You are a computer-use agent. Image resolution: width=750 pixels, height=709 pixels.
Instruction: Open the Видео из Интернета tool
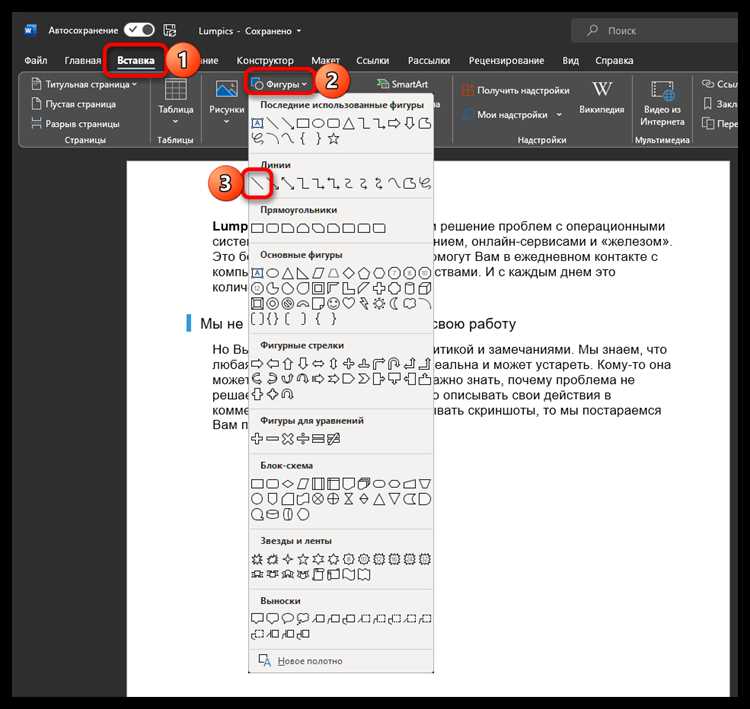tap(662, 104)
